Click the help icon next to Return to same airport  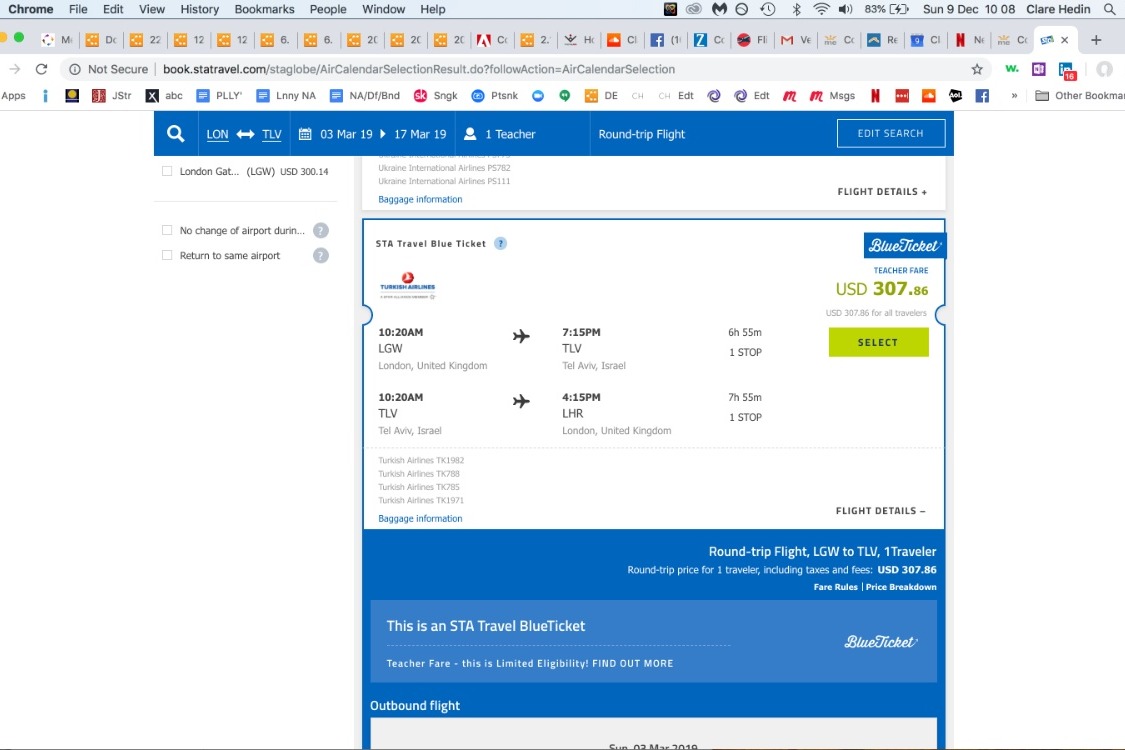click(x=321, y=256)
